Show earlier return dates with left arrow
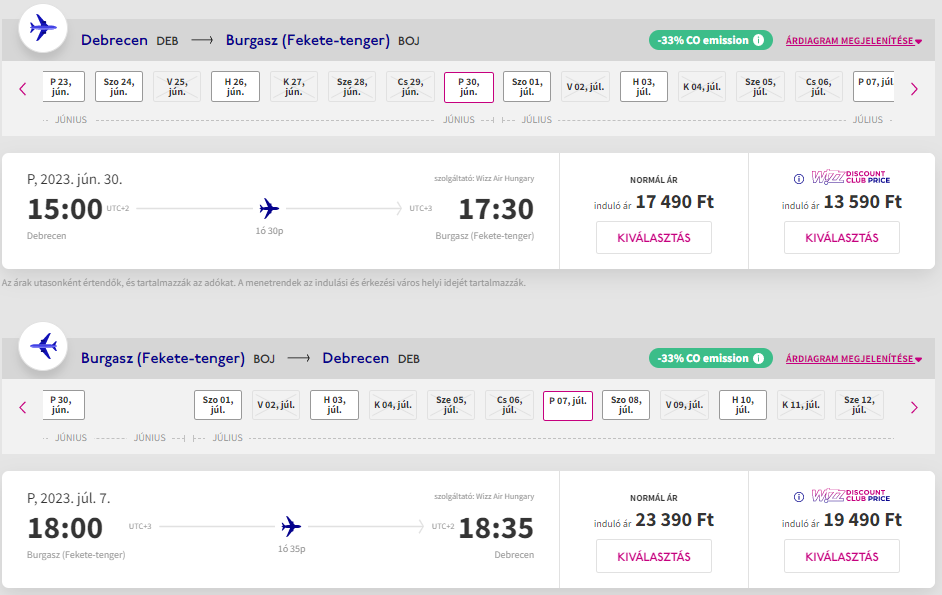This screenshot has width=942, height=595. (x=23, y=406)
